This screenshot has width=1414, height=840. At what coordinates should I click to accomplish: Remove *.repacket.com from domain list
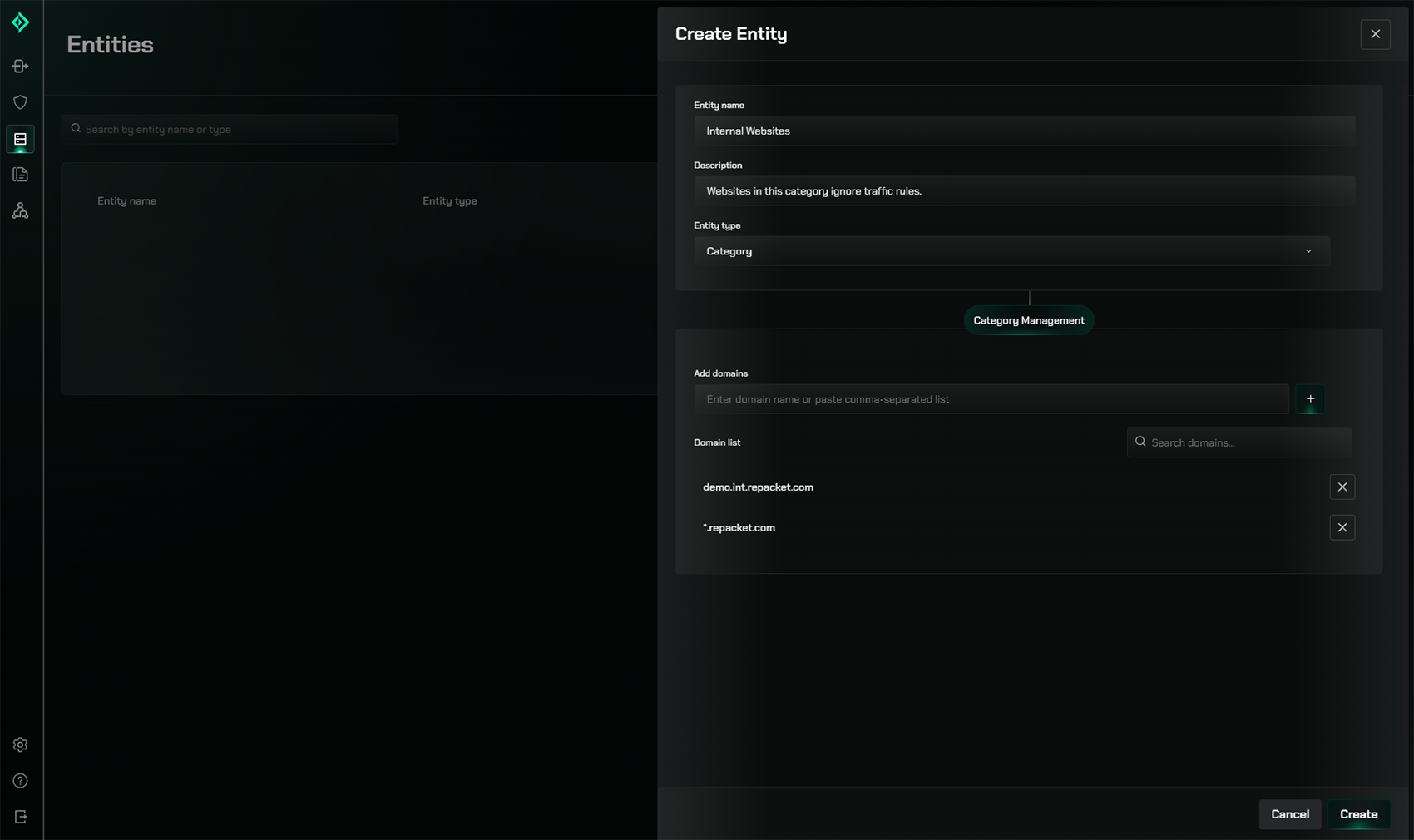click(1342, 527)
